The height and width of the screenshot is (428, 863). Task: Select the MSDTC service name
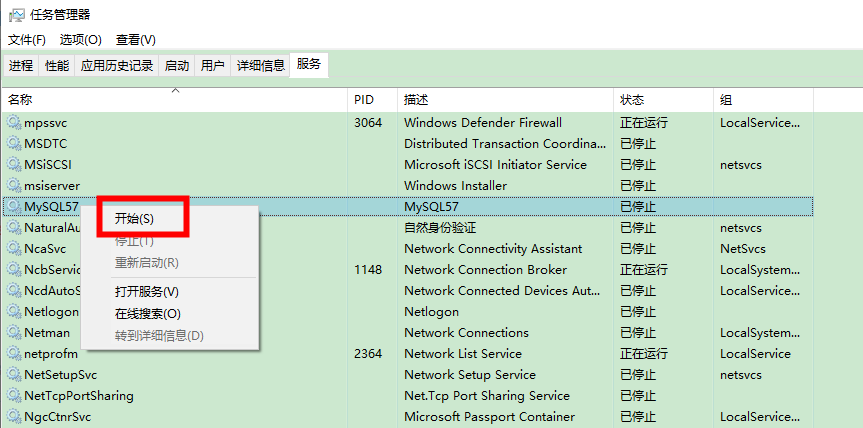[x=45, y=144]
